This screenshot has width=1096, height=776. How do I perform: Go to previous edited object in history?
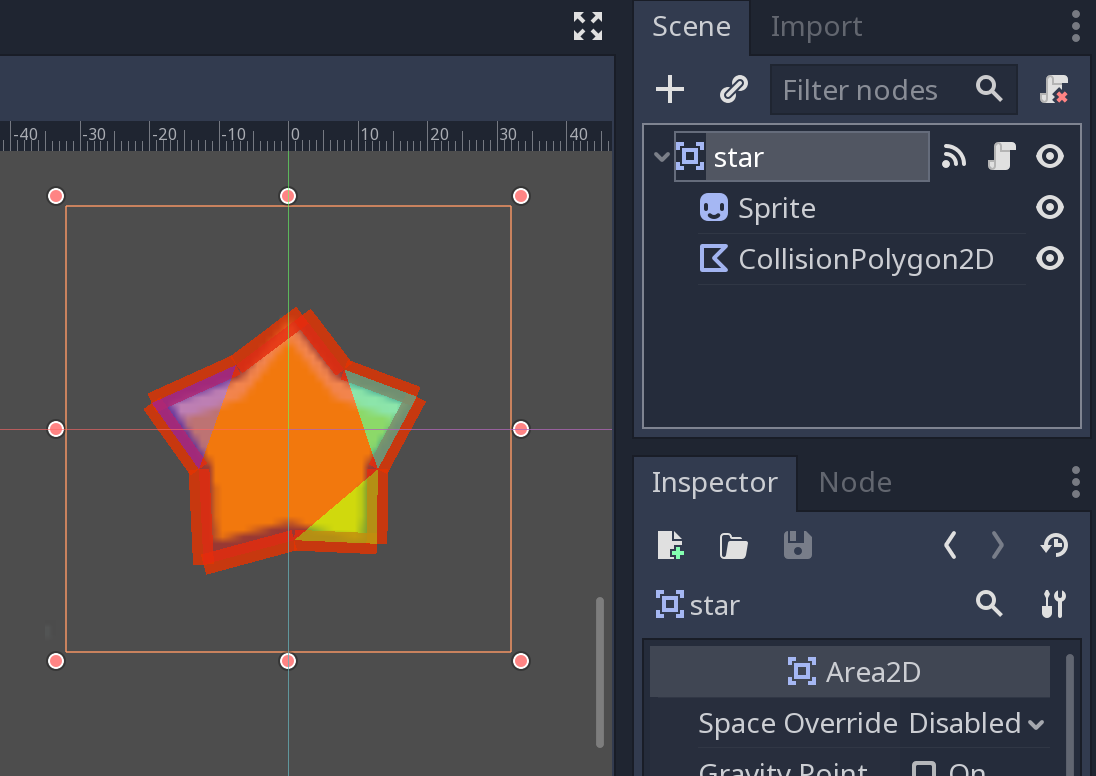pos(950,545)
